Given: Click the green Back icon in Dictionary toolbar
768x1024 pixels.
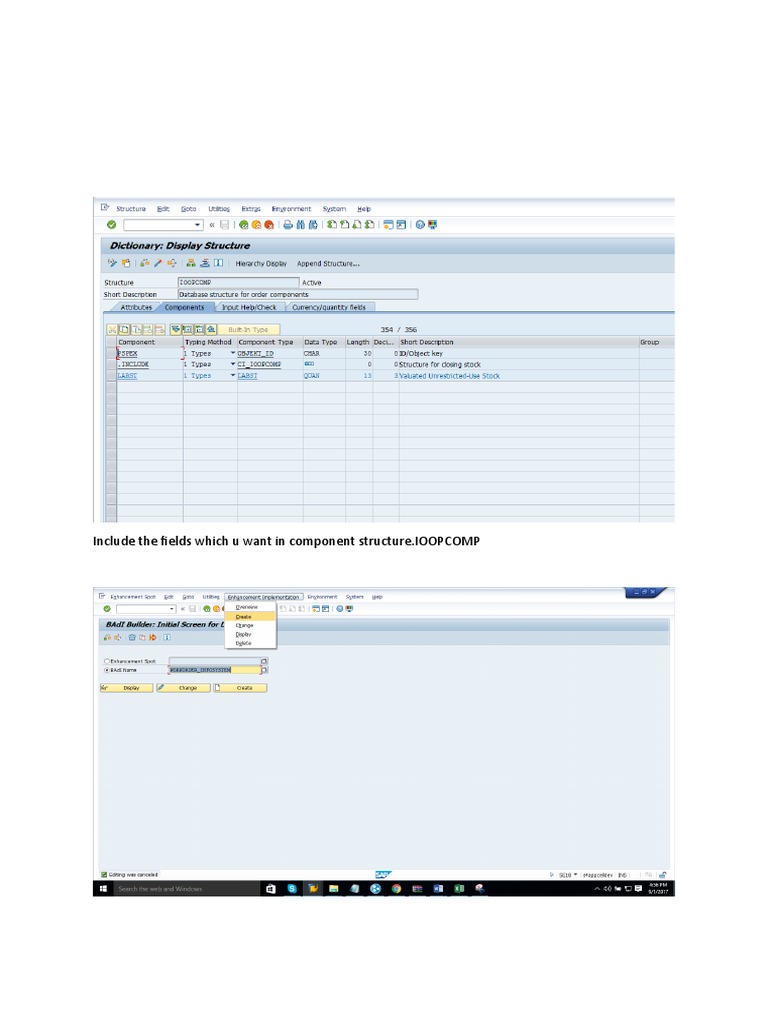Looking at the screenshot, I should coord(244,225).
